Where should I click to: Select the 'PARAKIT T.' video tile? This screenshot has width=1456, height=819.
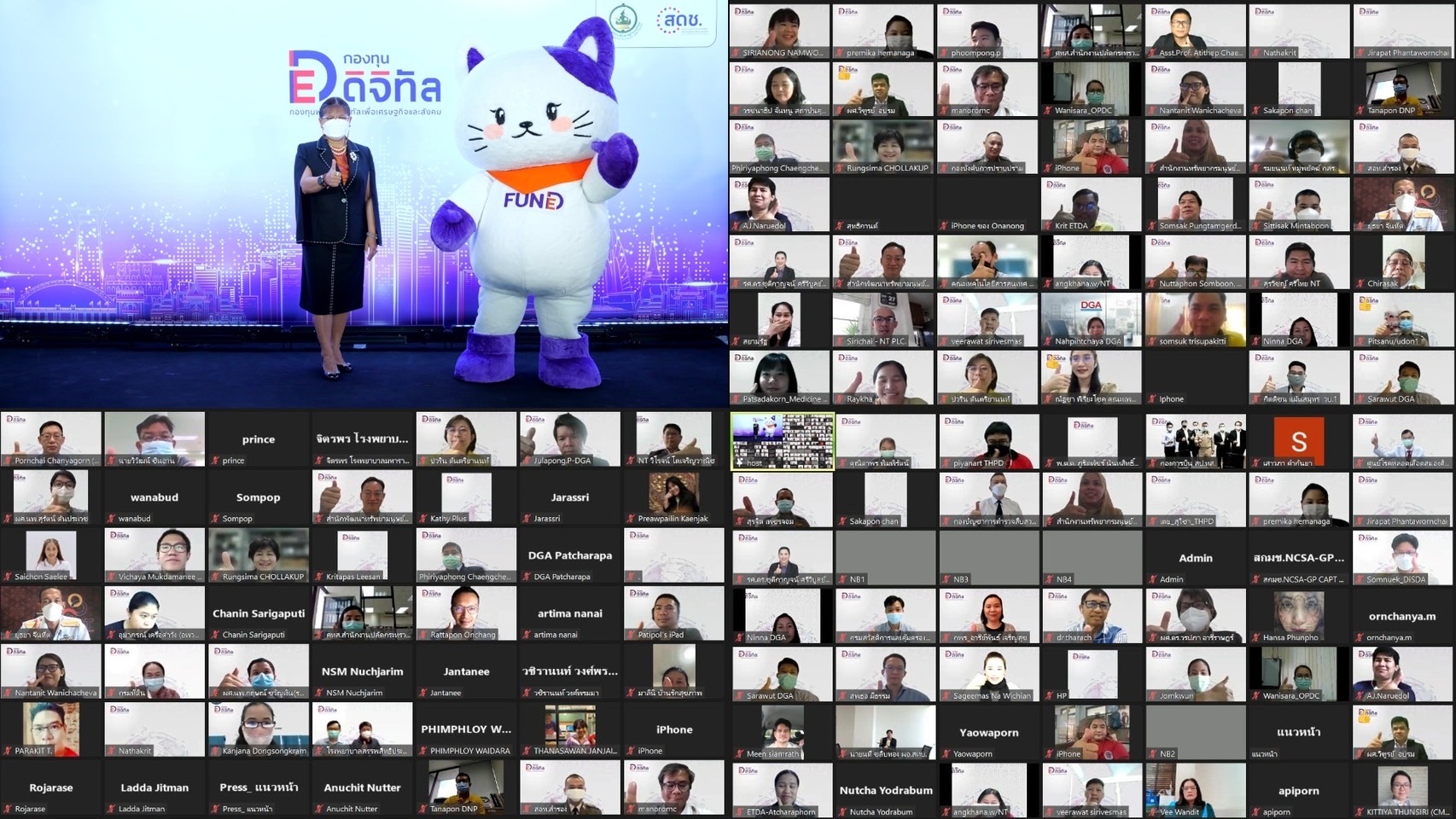coord(51,729)
